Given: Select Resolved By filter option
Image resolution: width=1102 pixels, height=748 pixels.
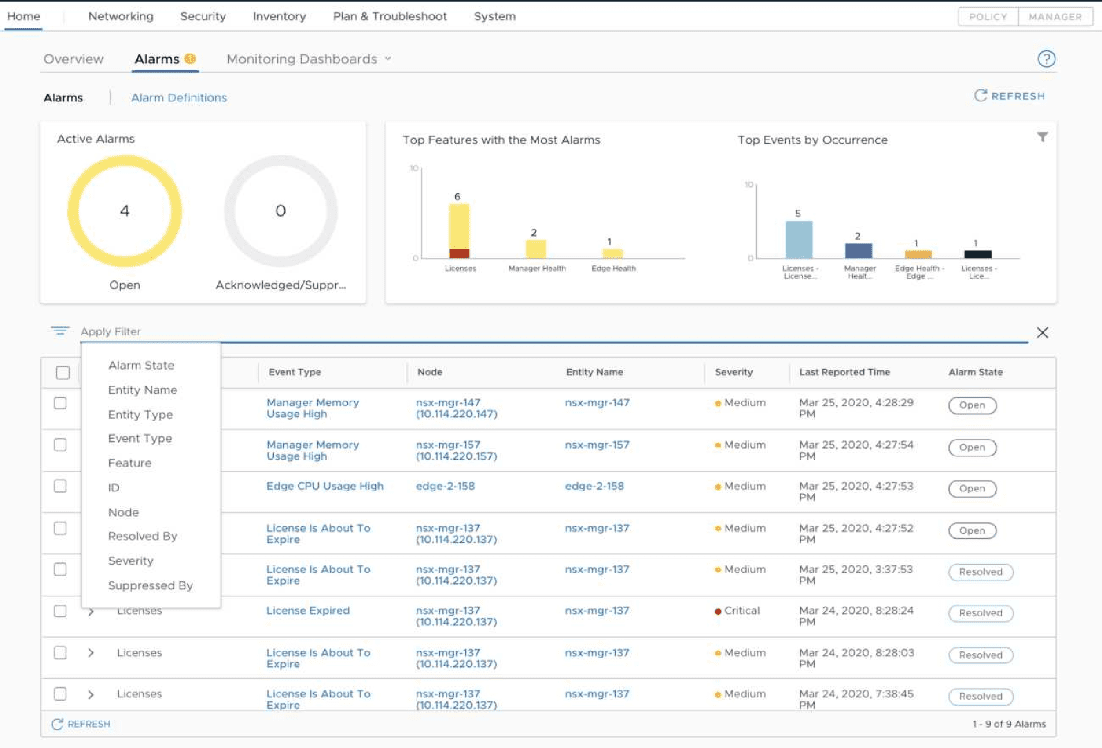Looking at the screenshot, I should coord(143,536).
